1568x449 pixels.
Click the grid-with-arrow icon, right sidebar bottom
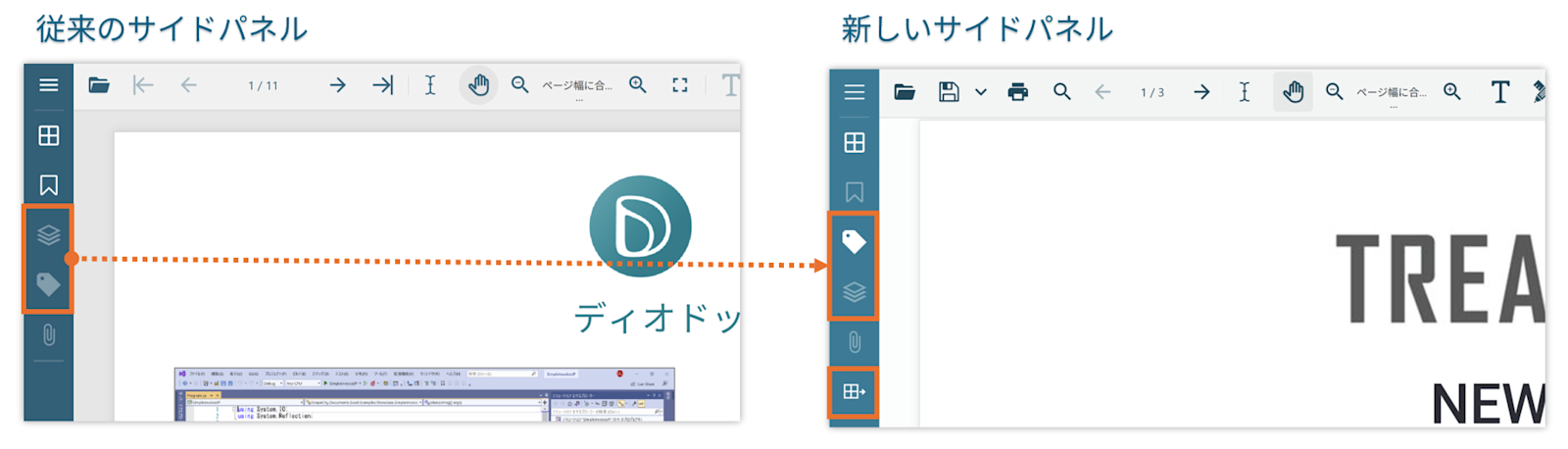point(855,392)
